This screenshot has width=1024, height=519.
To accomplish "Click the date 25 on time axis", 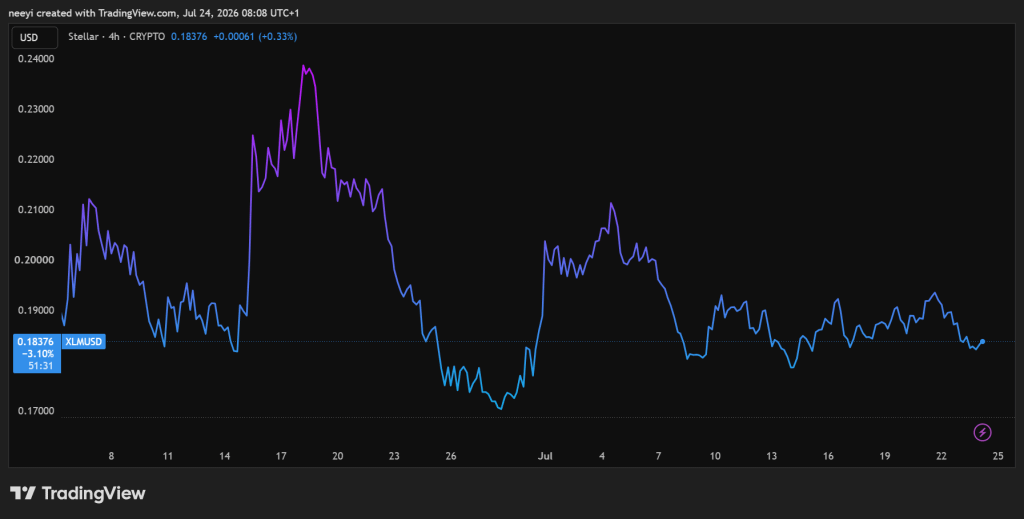I will 998,456.
